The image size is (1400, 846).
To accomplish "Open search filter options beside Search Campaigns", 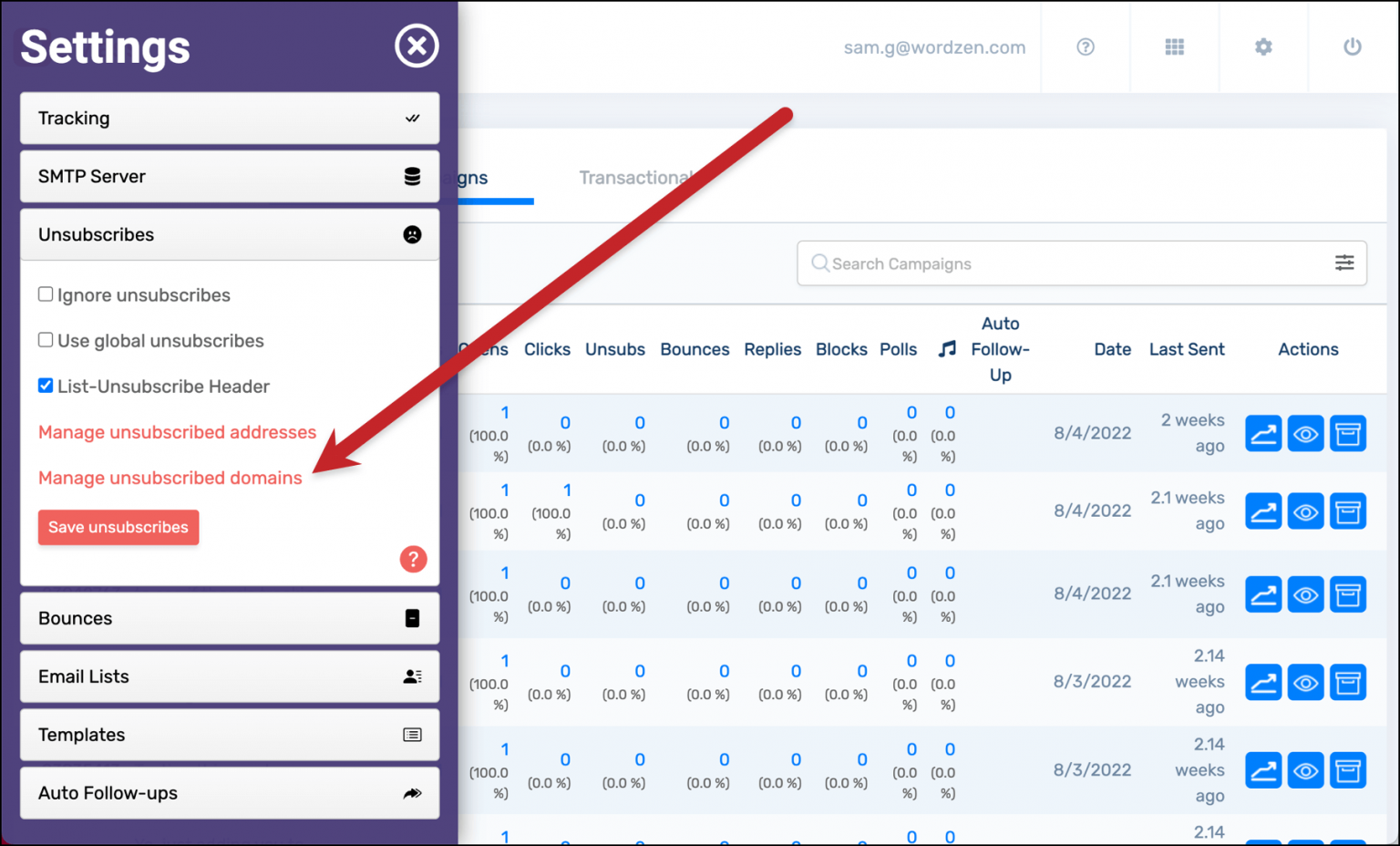I will pos(1344,263).
